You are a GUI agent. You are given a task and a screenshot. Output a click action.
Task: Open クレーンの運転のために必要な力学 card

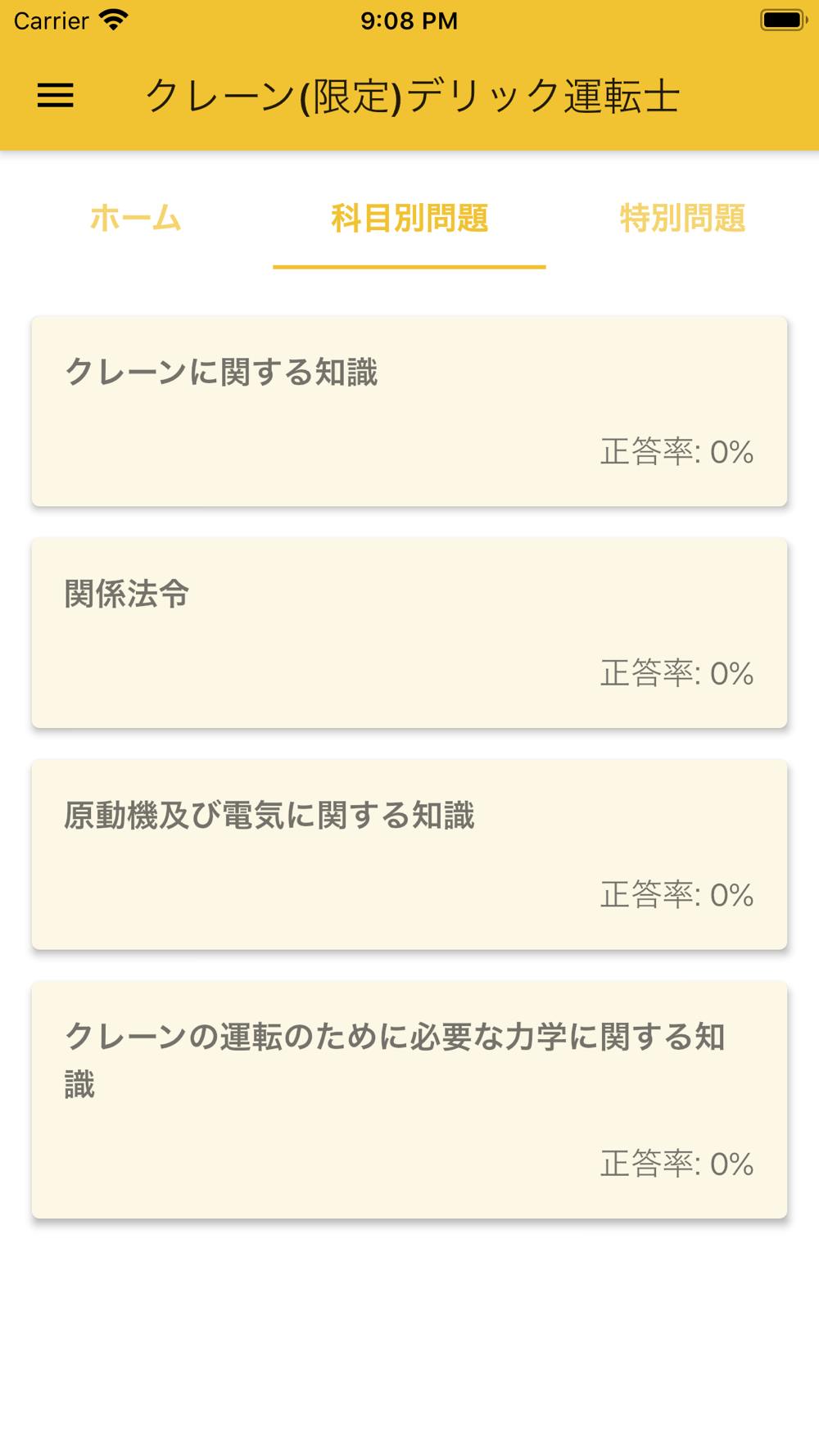pos(409,1100)
